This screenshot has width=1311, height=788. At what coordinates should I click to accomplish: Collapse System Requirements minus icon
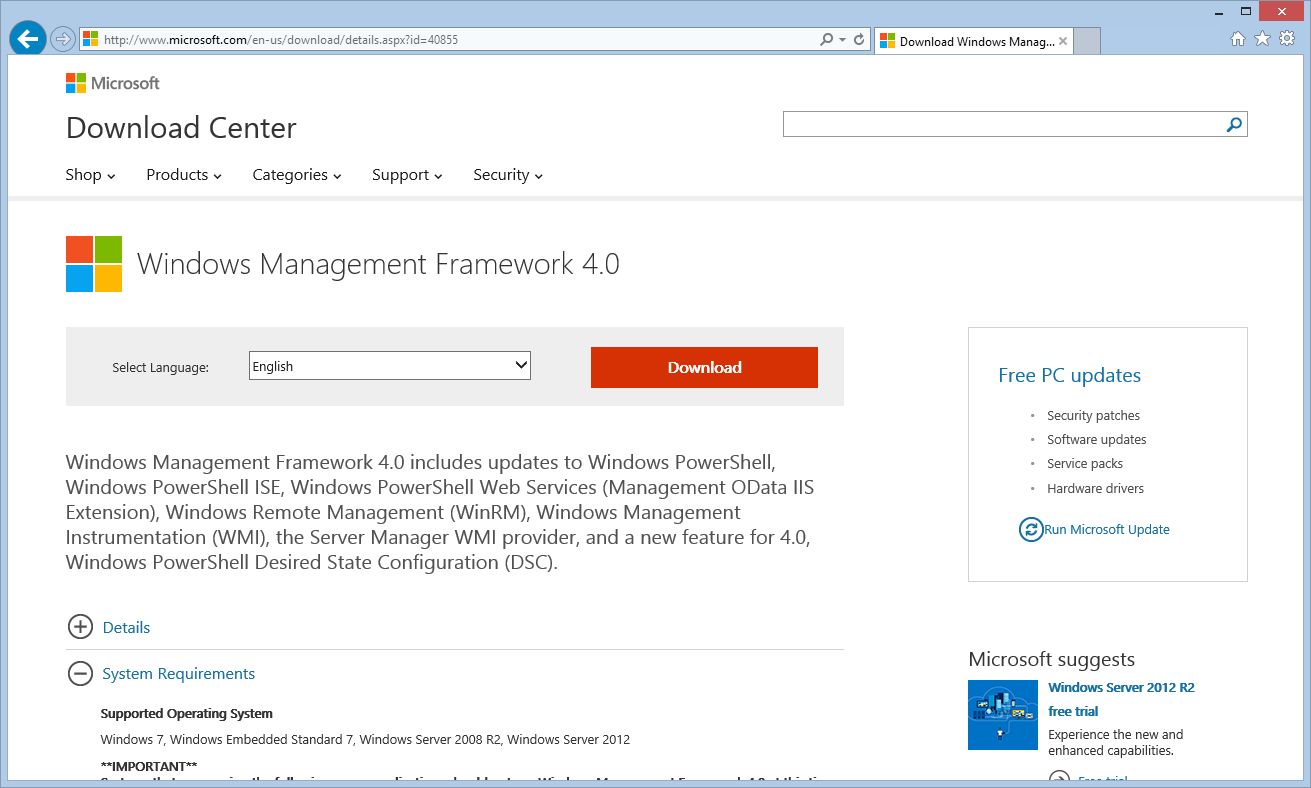pos(80,674)
